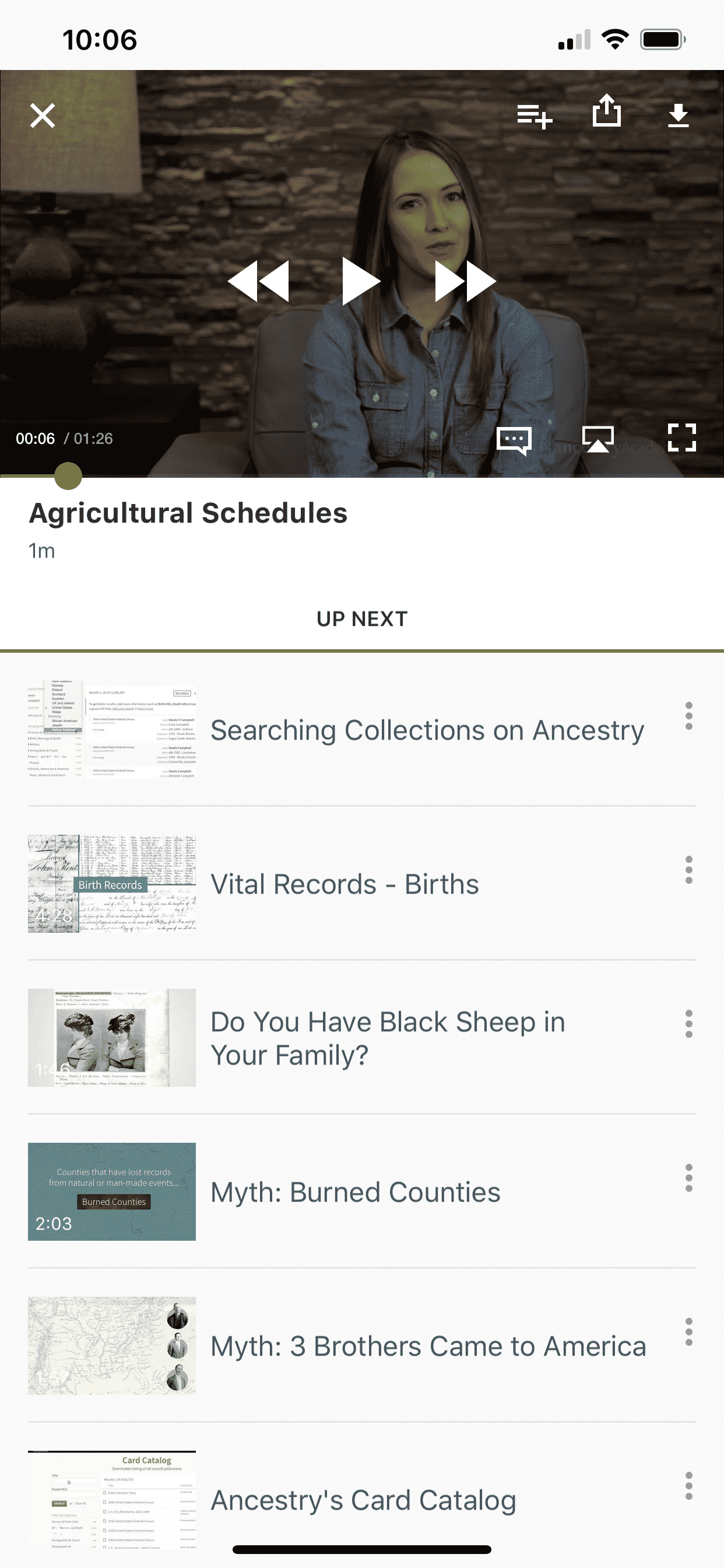The width and height of the screenshot is (724, 1568).
Task: Download the Agricultural Schedules video
Action: coord(678,115)
